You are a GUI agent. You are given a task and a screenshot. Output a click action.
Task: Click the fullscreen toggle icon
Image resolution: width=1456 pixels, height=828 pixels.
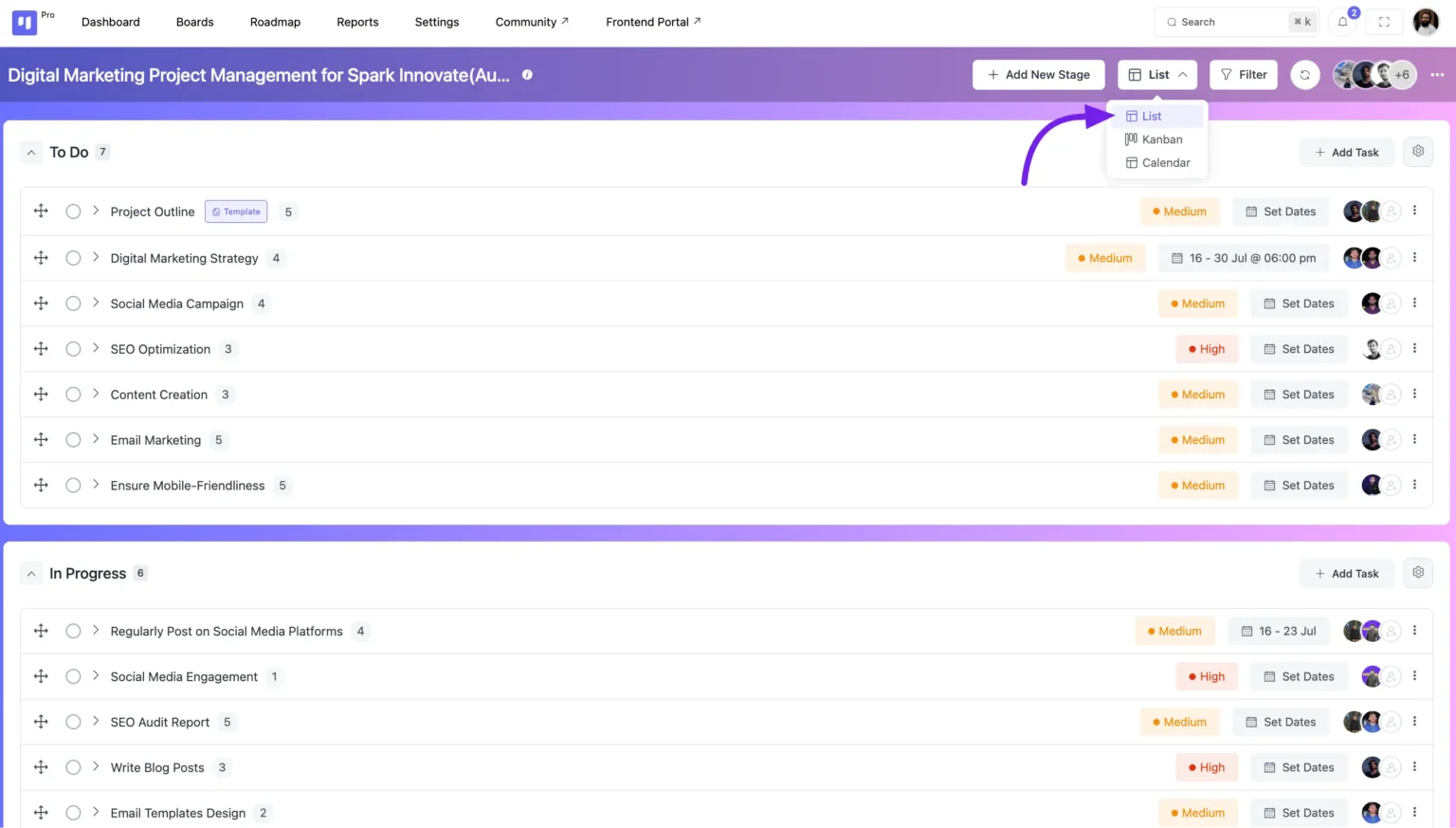(1384, 22)
